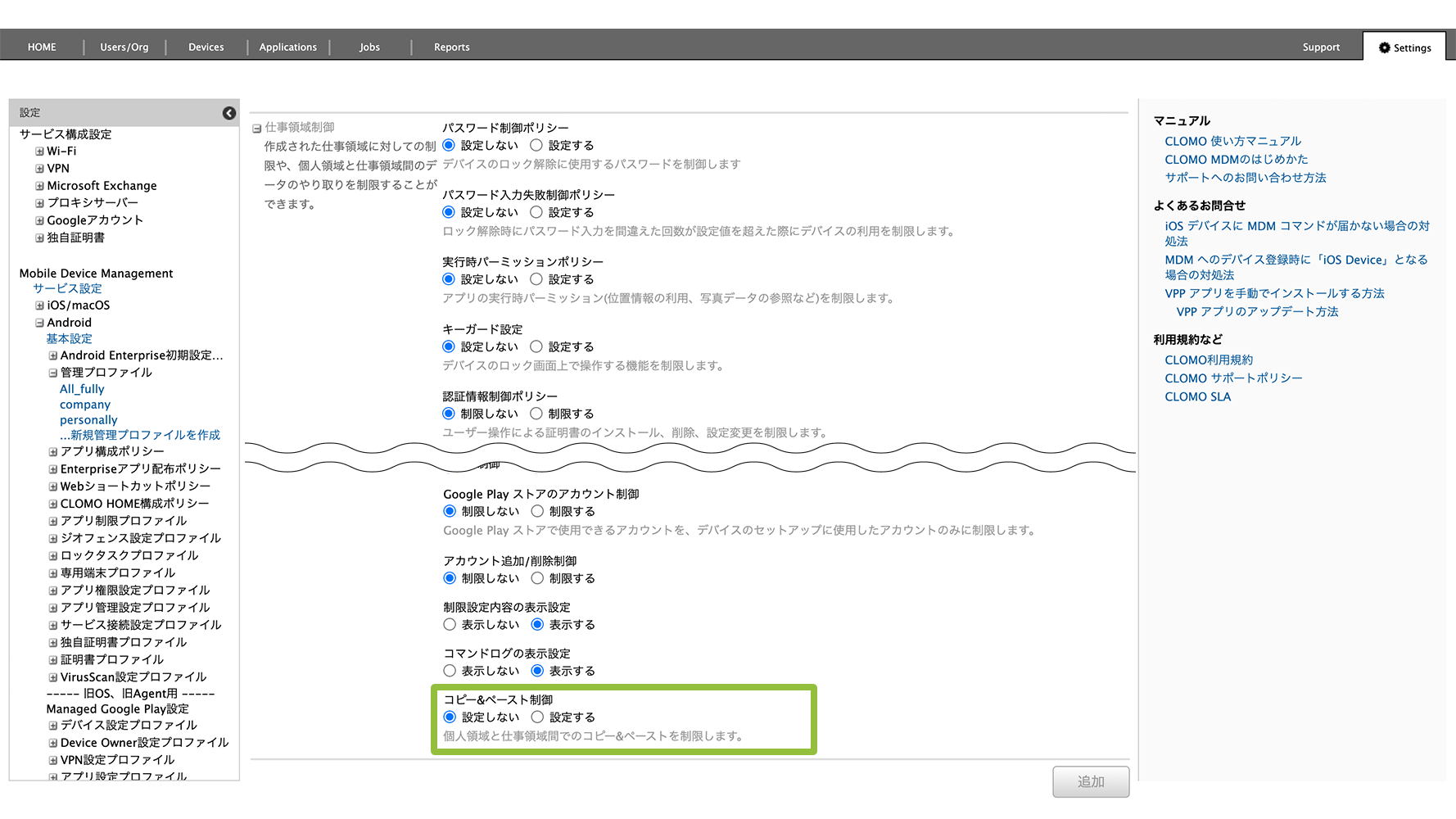The height and width of the screenshot is (819, 1456).
Task: Expand アプリ構成ポリシー plus icon
Action: 53,452
